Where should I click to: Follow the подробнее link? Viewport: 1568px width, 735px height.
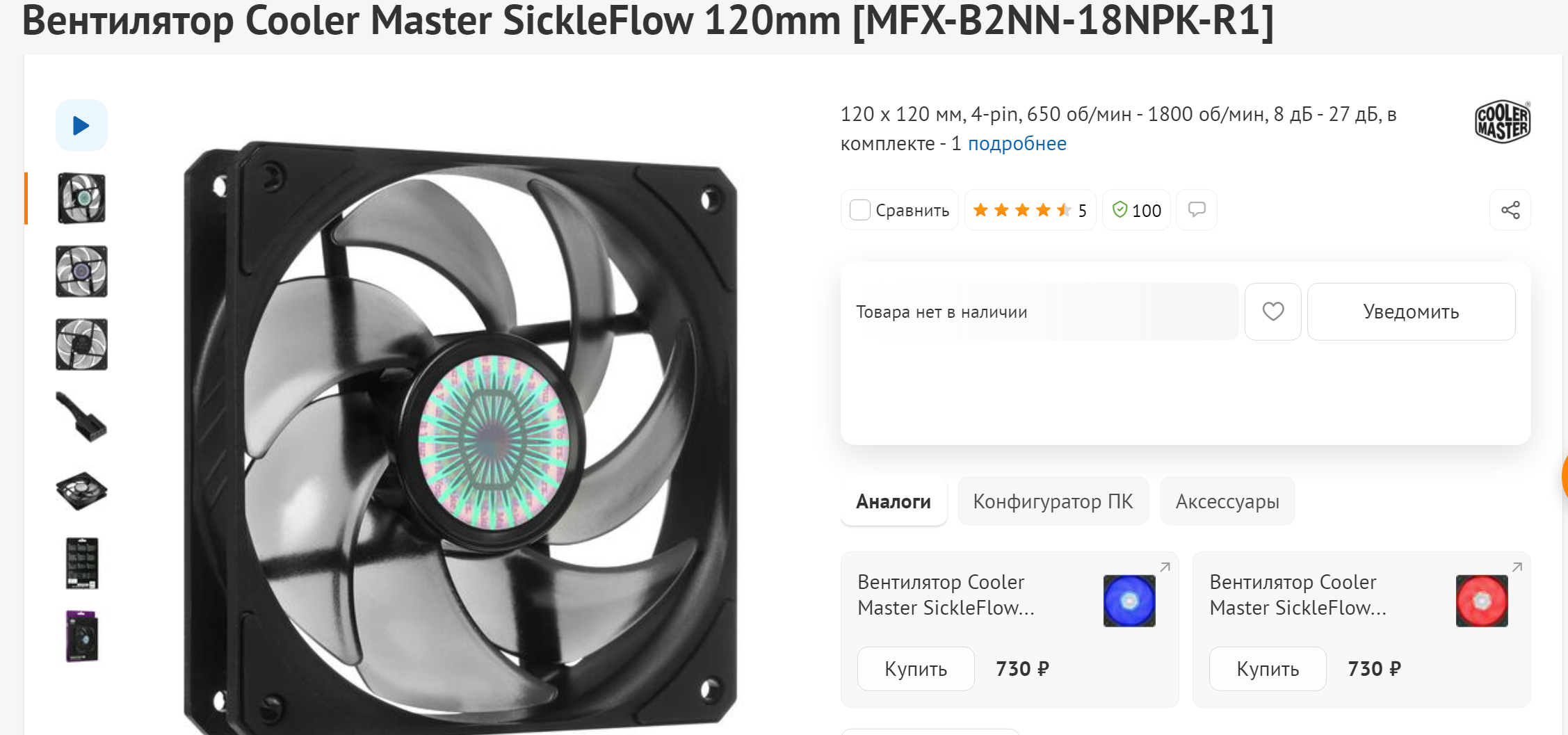1017,143
